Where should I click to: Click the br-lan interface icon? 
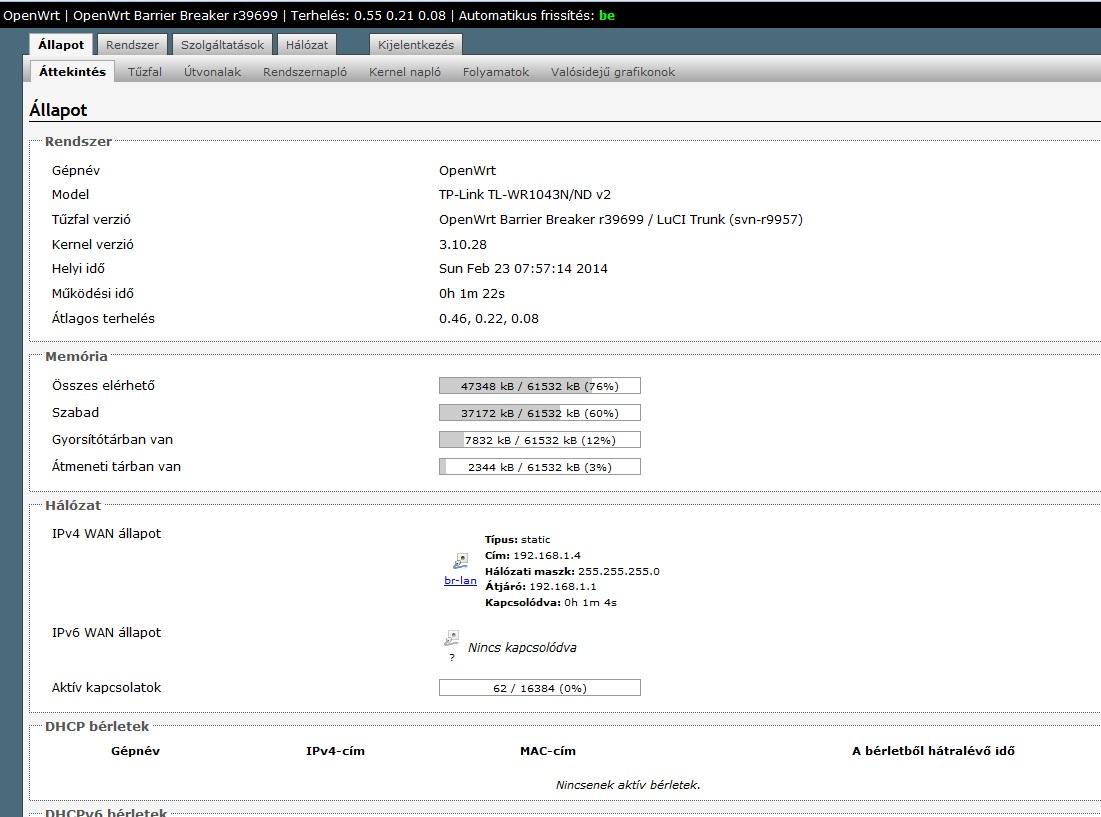[461, 561]
